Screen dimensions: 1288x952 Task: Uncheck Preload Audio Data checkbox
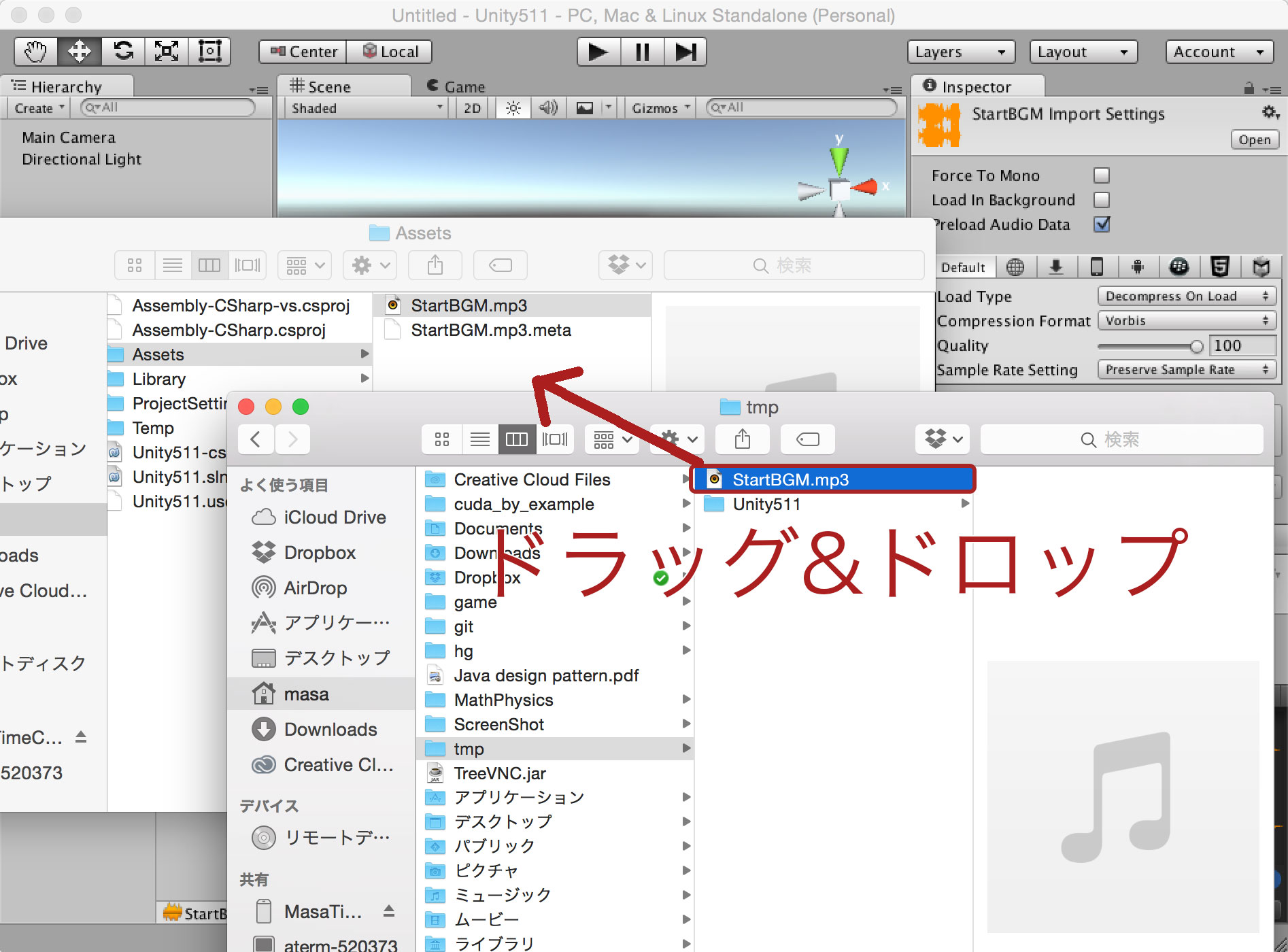coord(1102,224)
